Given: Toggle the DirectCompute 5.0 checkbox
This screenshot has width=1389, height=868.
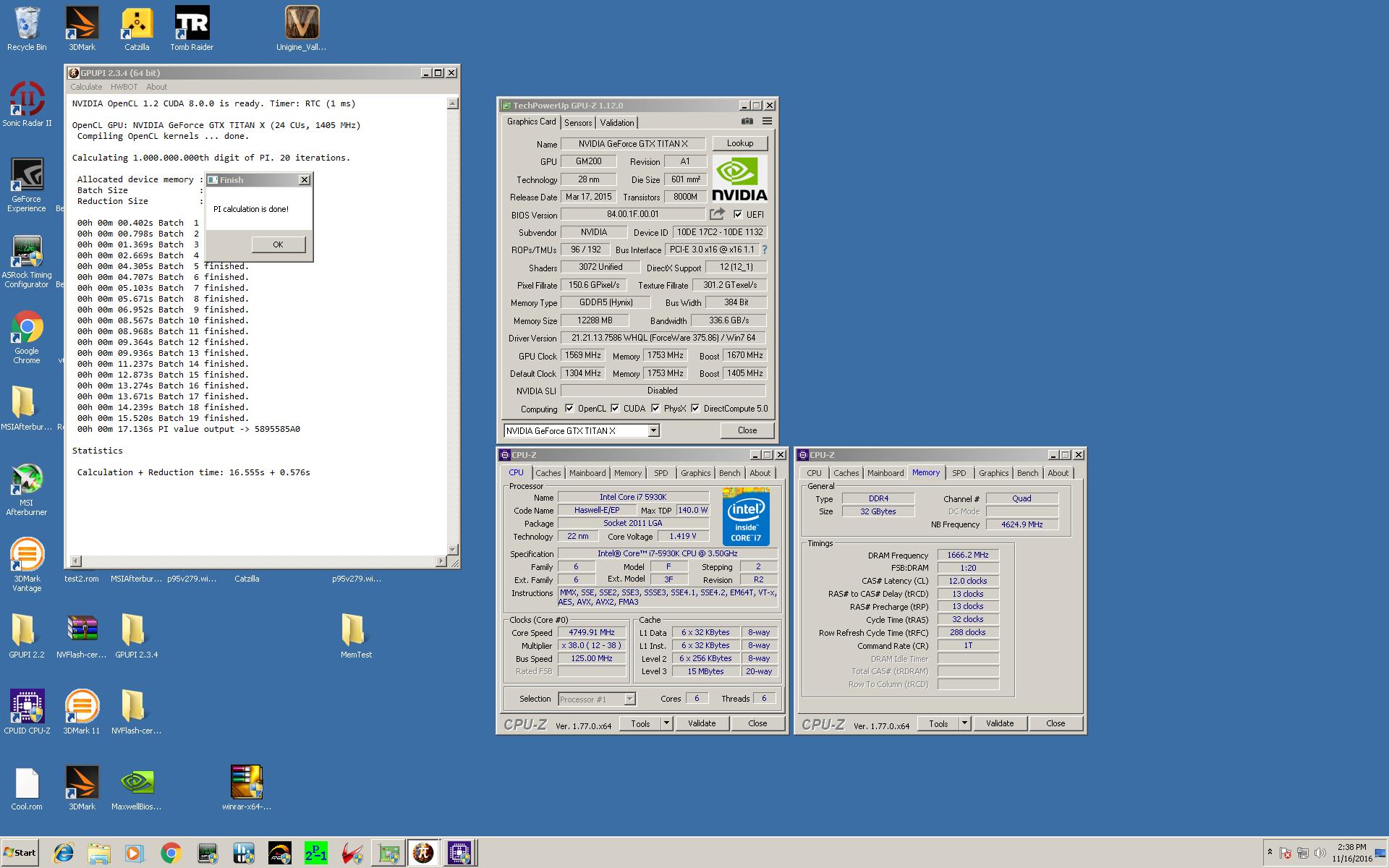Looking at the screenshot, I should coord(695,409).
